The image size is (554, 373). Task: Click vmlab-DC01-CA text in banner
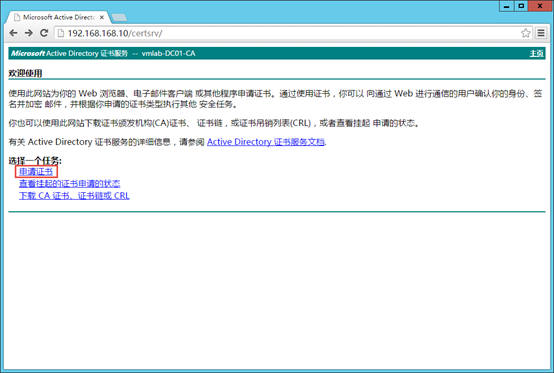[169, 53]
